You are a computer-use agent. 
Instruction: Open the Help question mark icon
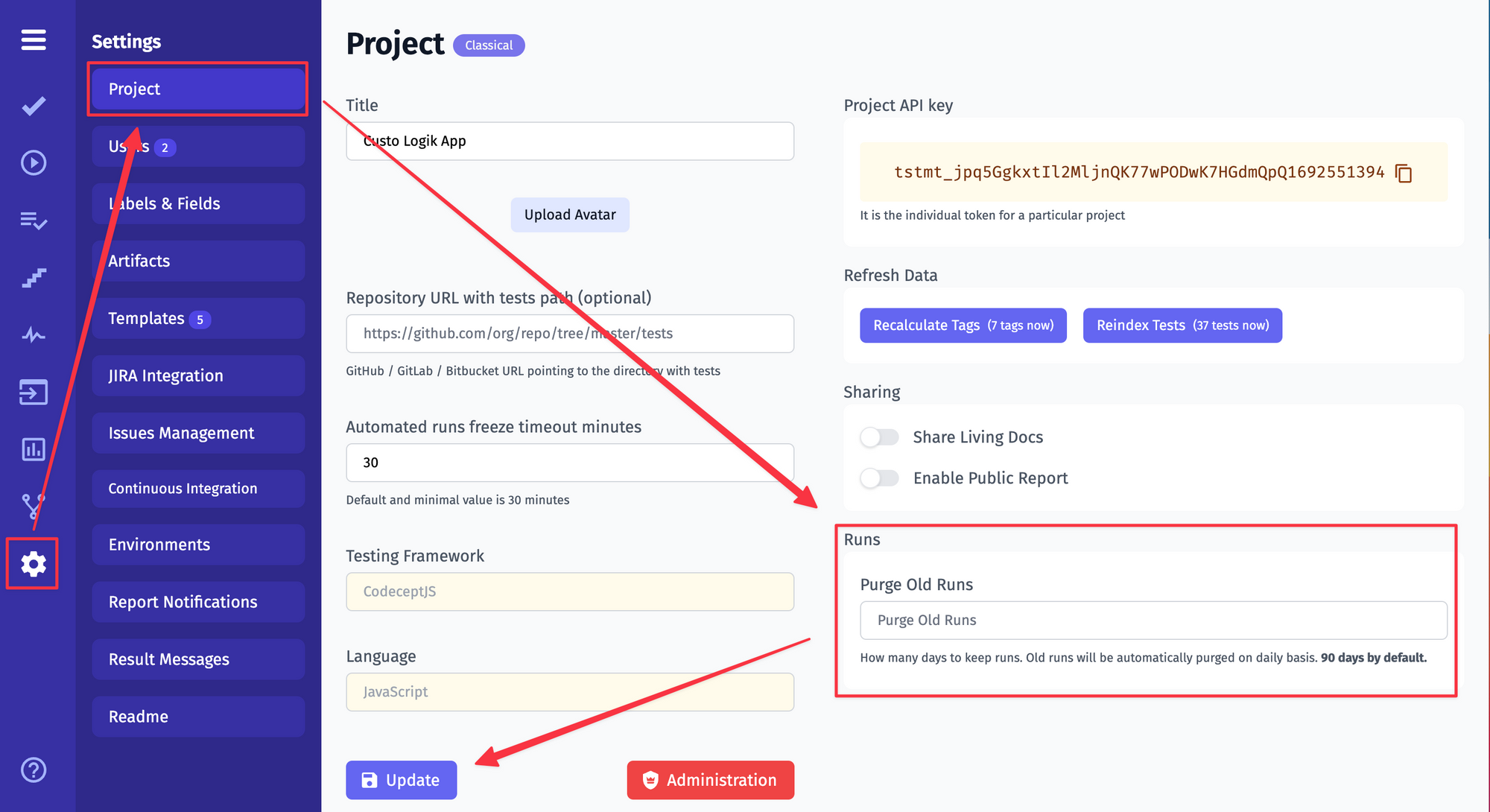click(34, 770)
